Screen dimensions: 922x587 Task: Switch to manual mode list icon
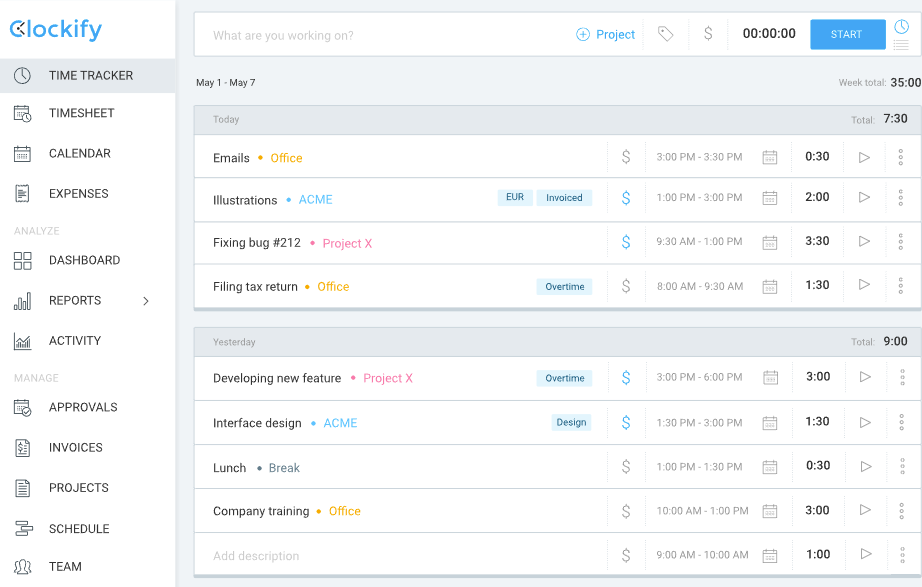pyautogui.click(x=901, y=45)
